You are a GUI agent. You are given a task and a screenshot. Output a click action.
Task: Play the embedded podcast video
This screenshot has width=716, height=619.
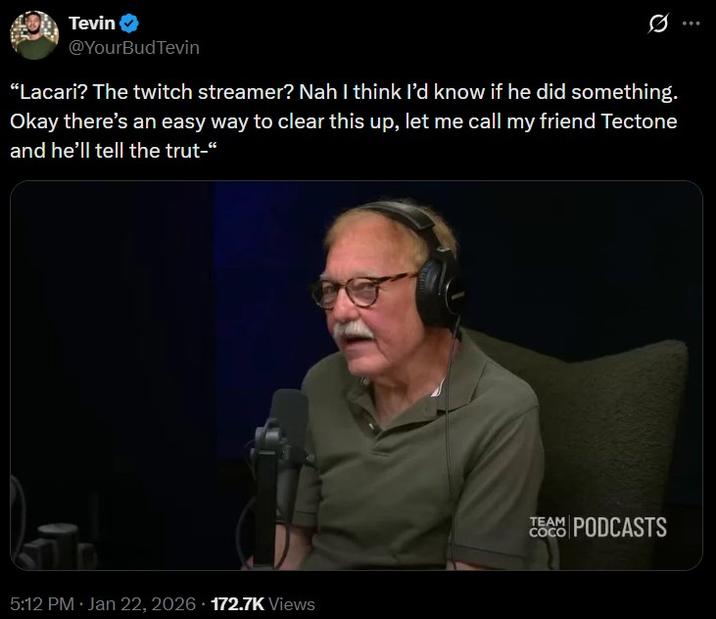click(356, 375)
